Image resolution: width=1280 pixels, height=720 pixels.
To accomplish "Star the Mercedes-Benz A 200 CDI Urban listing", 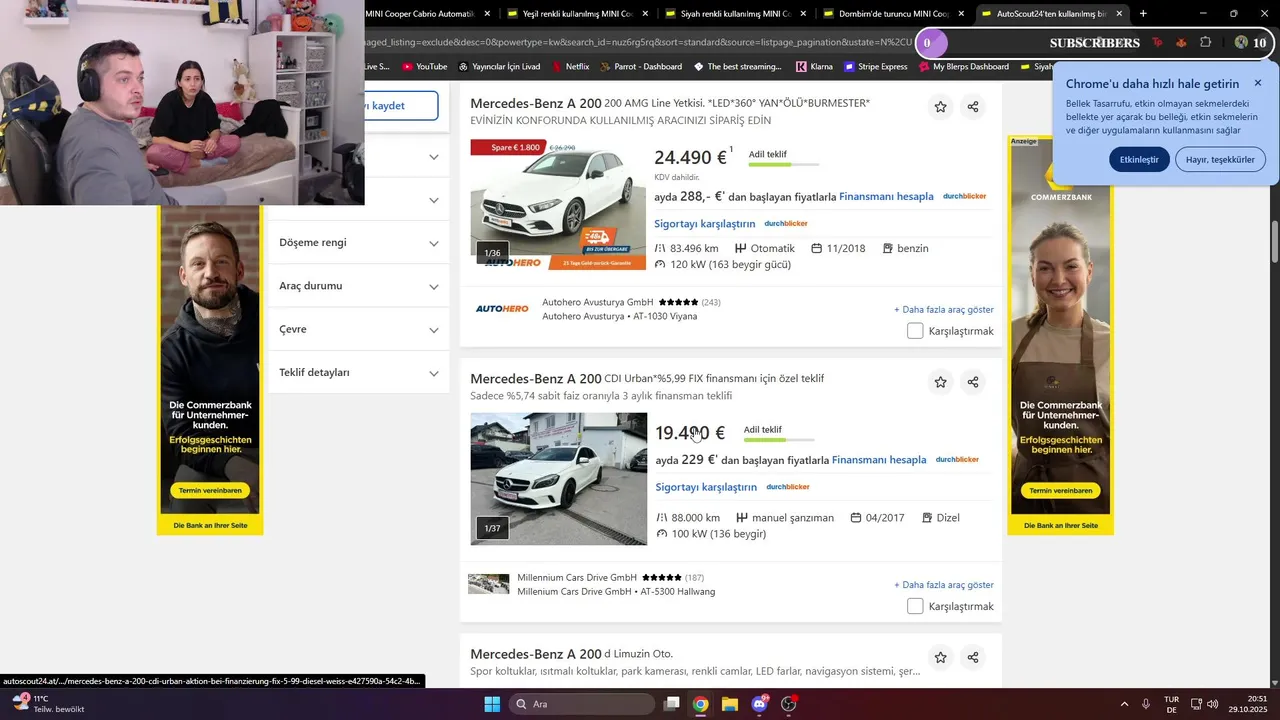I will tap(940, 382).
